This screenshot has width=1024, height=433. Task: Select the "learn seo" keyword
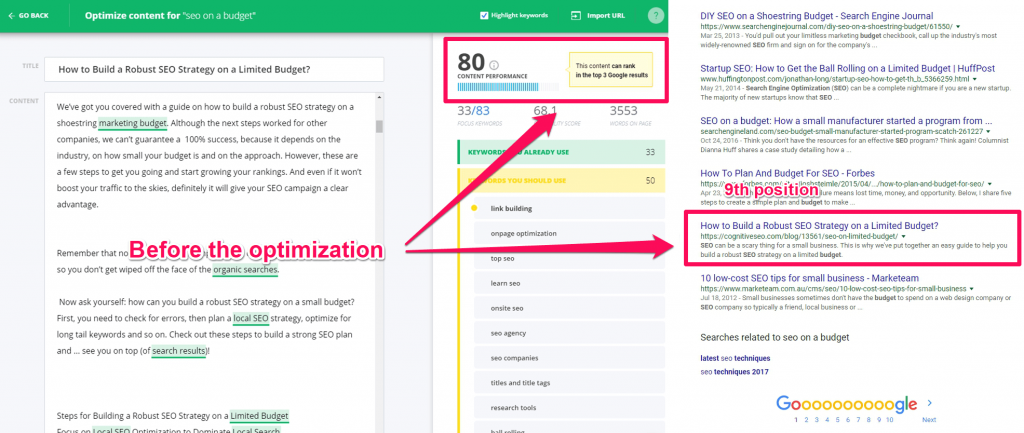pos(569,283)
